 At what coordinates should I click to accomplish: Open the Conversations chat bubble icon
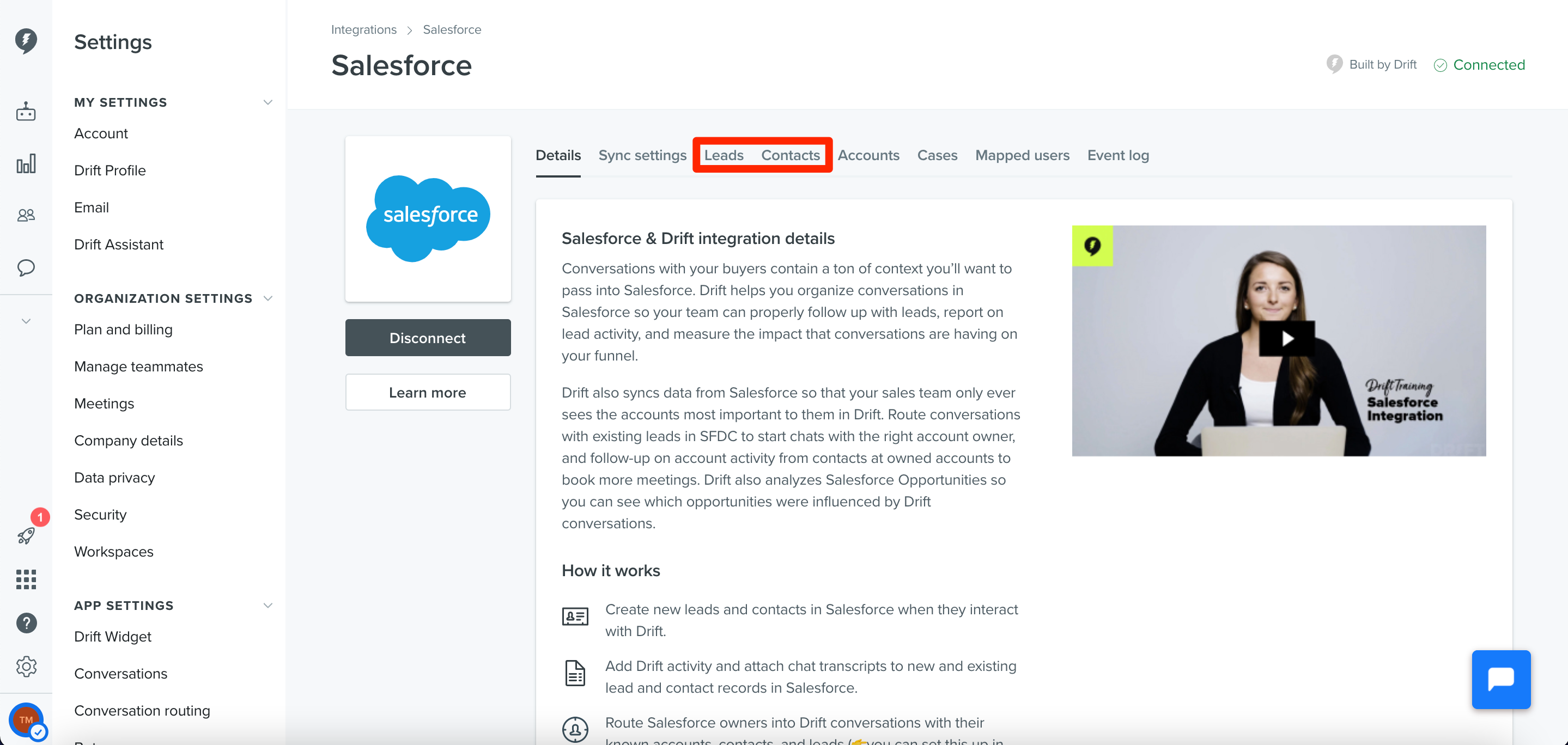click(x=26, y=268)
